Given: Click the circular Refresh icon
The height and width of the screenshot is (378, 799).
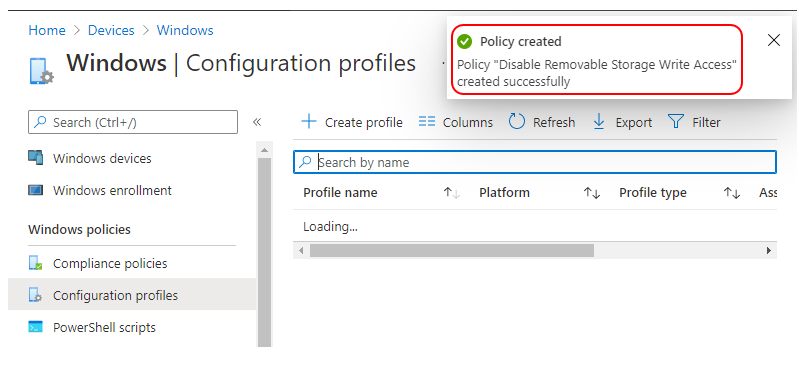Looking at the screenshot, I should pyautogui.click(x=517, y=122).
